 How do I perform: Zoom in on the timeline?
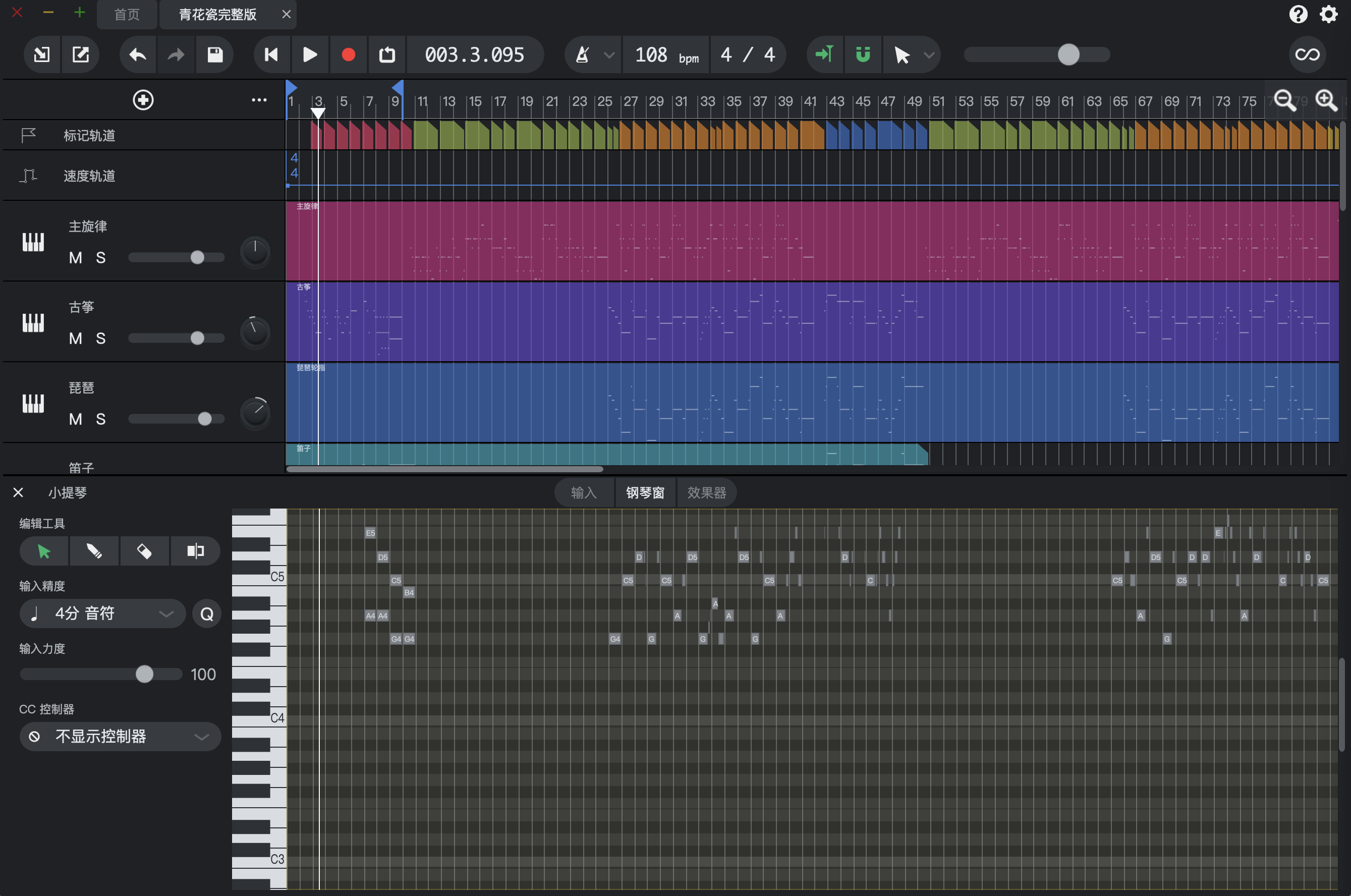(x=1326, y=100)
